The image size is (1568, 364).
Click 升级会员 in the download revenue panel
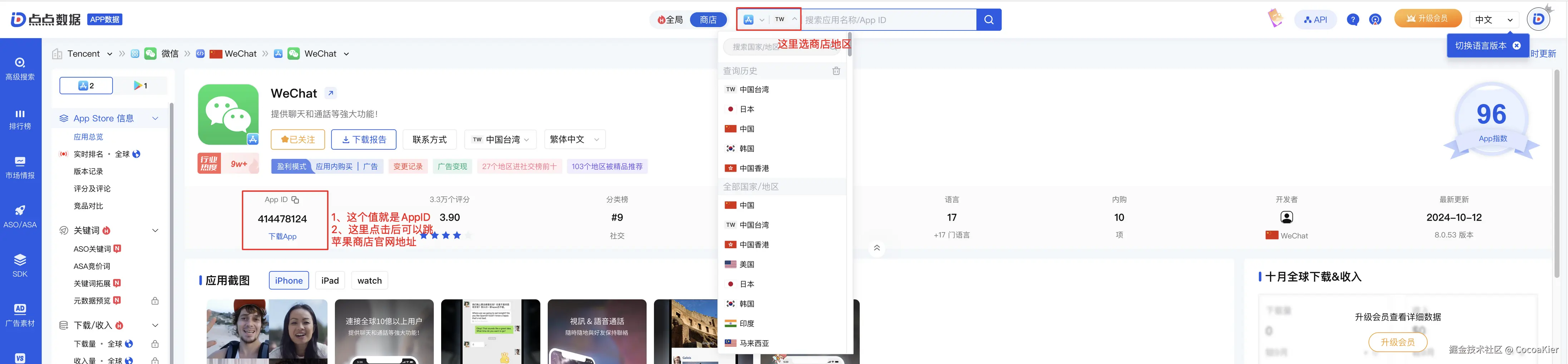[x=1397, y=342]
